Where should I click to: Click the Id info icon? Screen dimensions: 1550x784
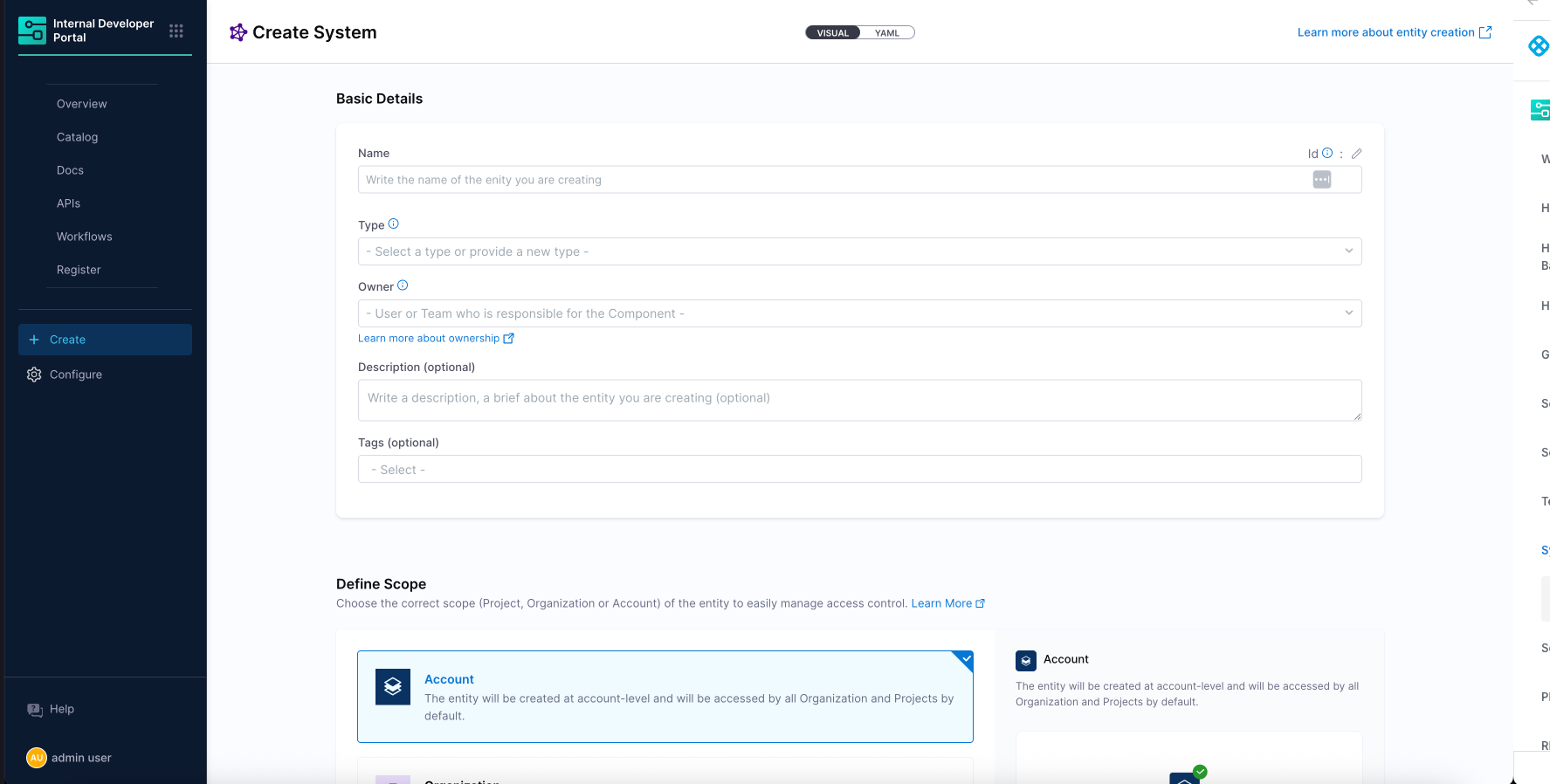(1327, 153)
